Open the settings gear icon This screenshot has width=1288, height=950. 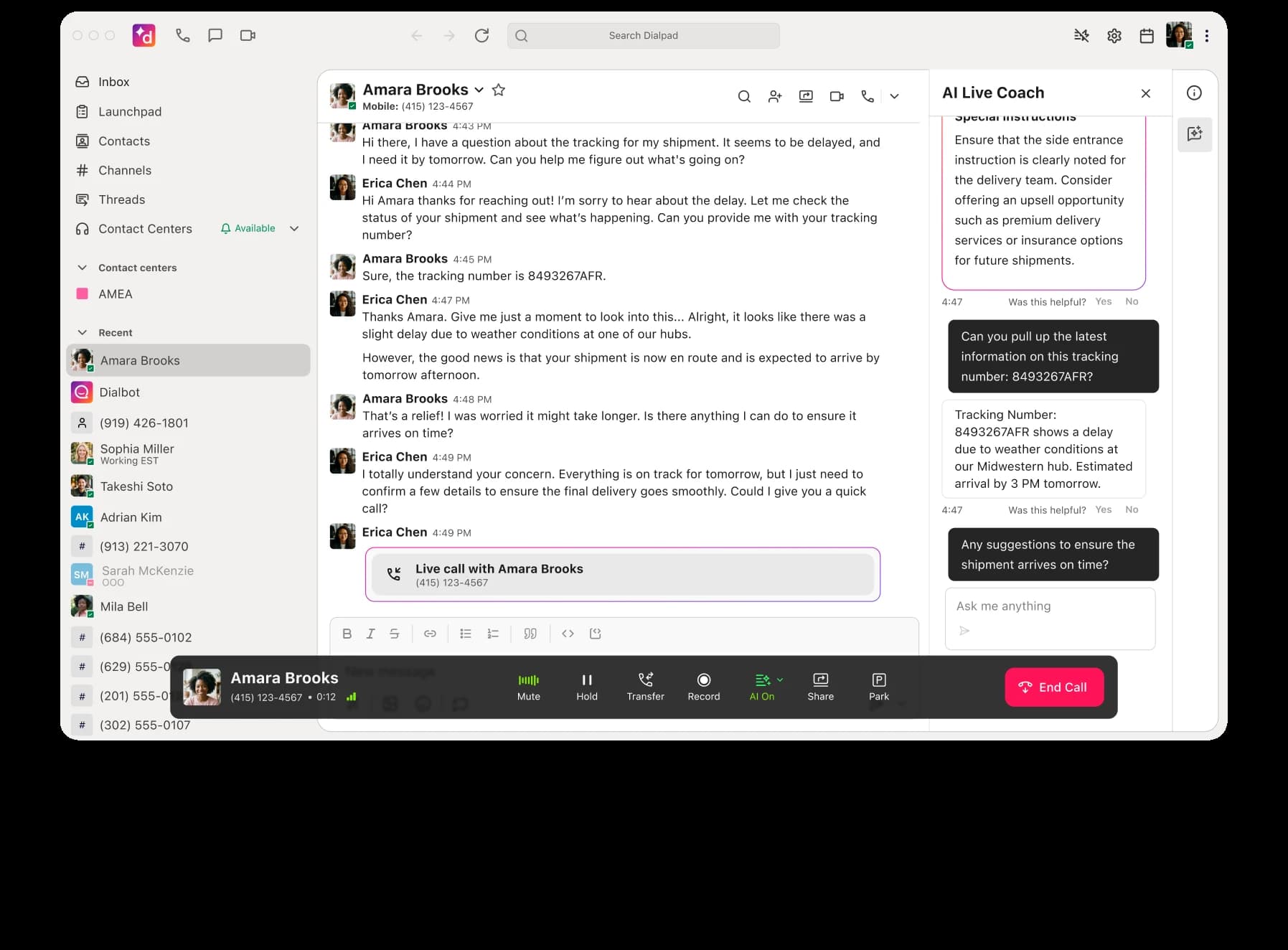[x=1114, y=35]
